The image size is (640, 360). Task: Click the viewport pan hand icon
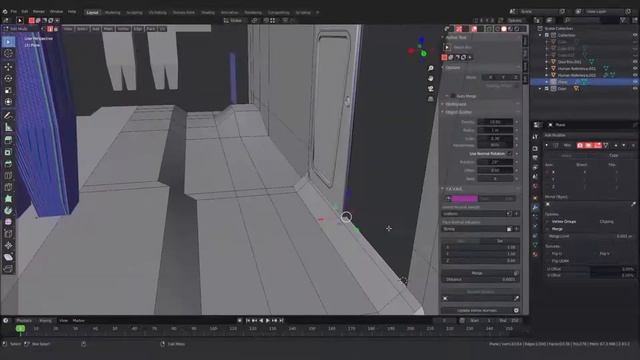coord(431,78)
